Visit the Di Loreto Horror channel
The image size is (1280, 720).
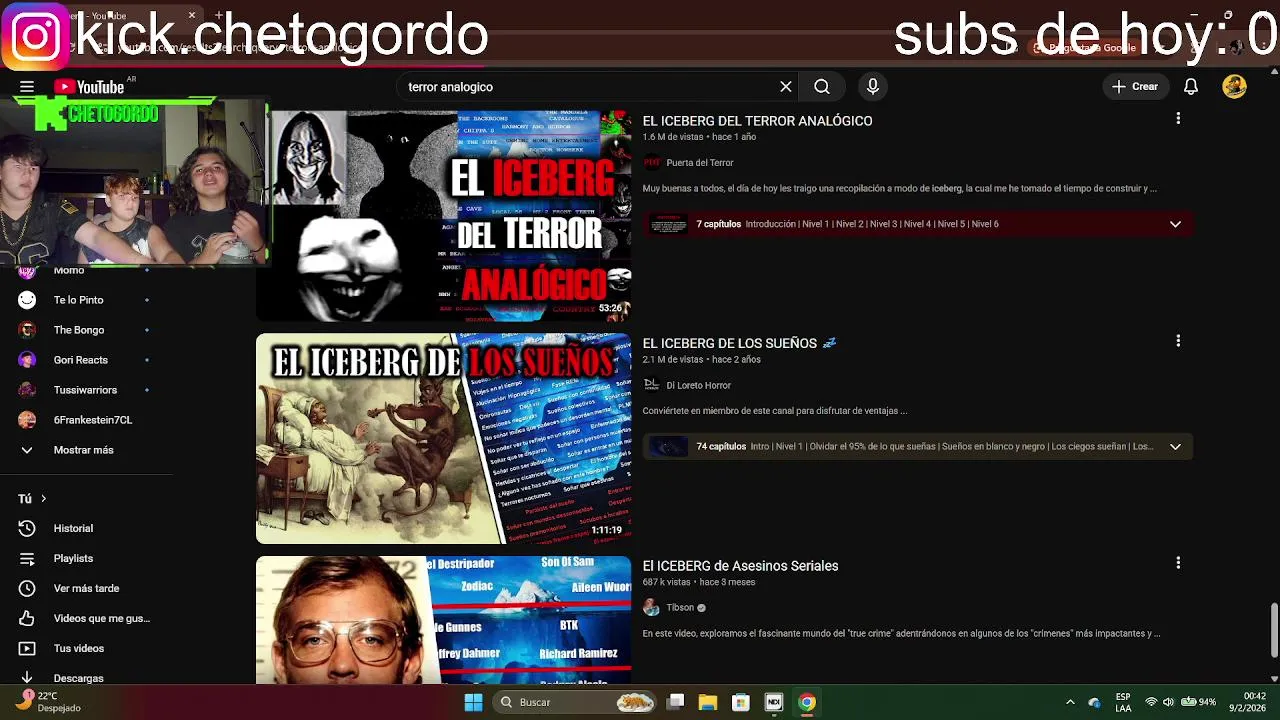(x=698, y=385)
